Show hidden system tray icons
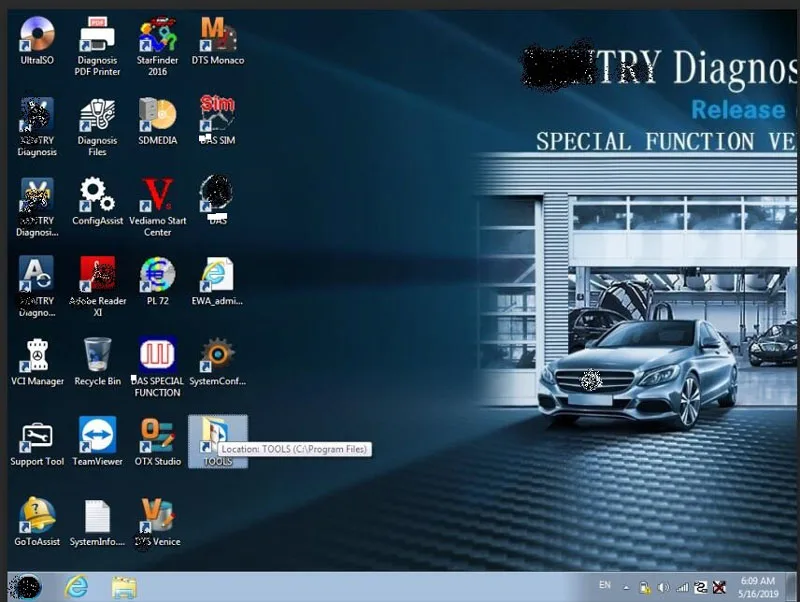Viewport: 800px width, 602px height. coord(626,588)
